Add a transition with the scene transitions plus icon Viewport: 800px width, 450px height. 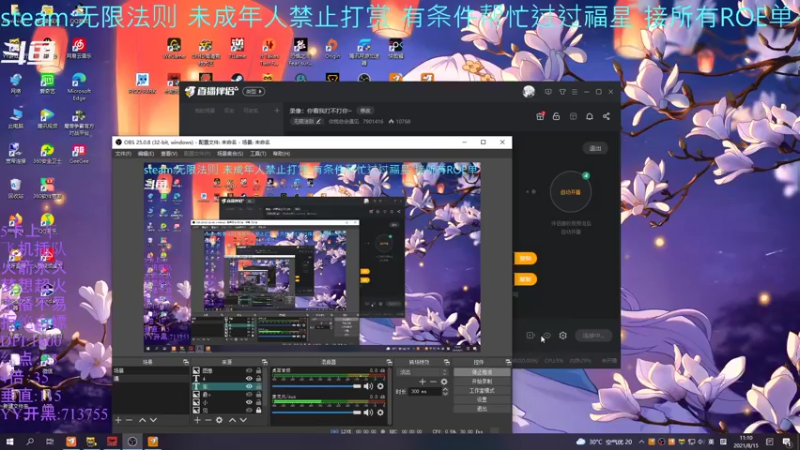point(422,381)
